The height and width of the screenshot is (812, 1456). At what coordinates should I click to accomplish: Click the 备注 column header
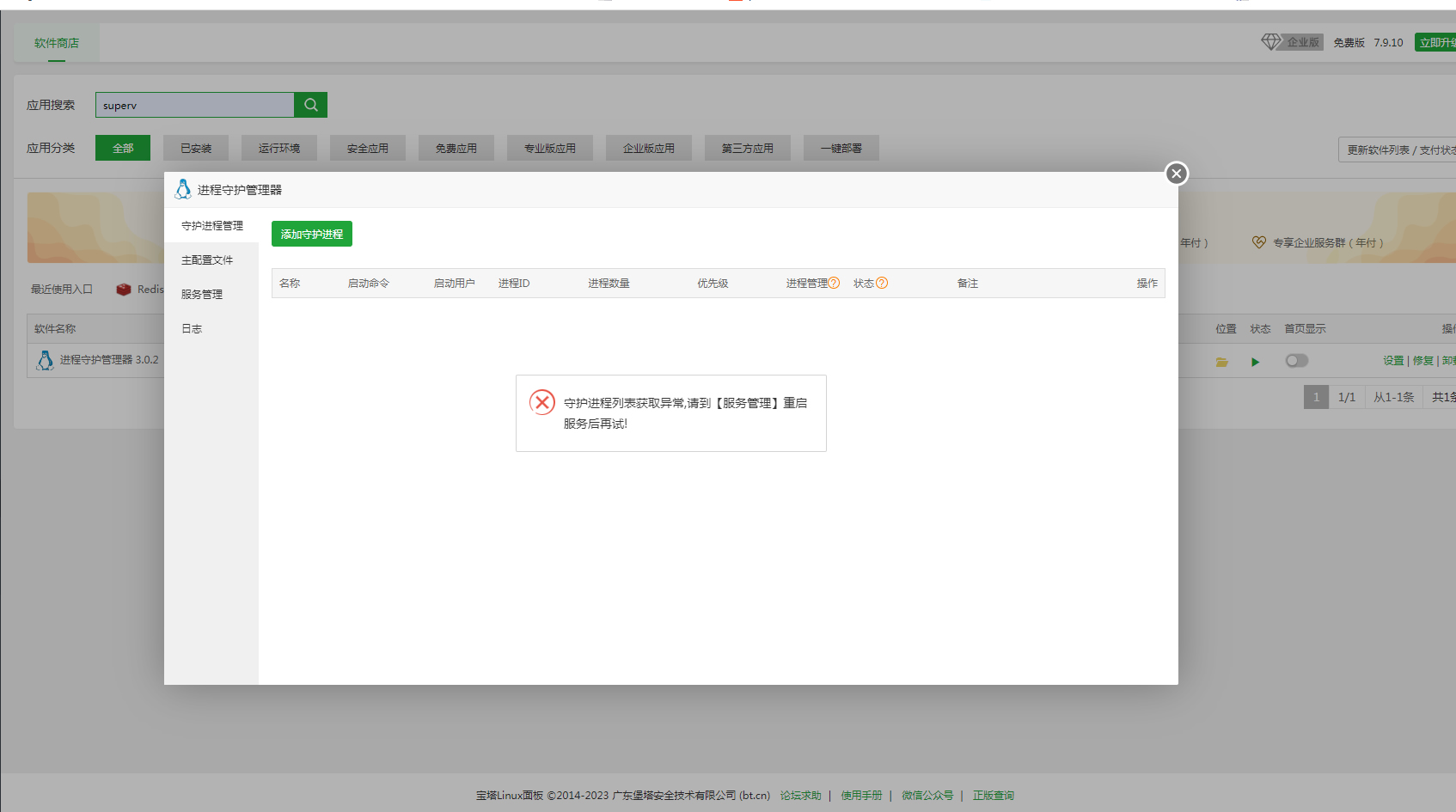[968, 283]
